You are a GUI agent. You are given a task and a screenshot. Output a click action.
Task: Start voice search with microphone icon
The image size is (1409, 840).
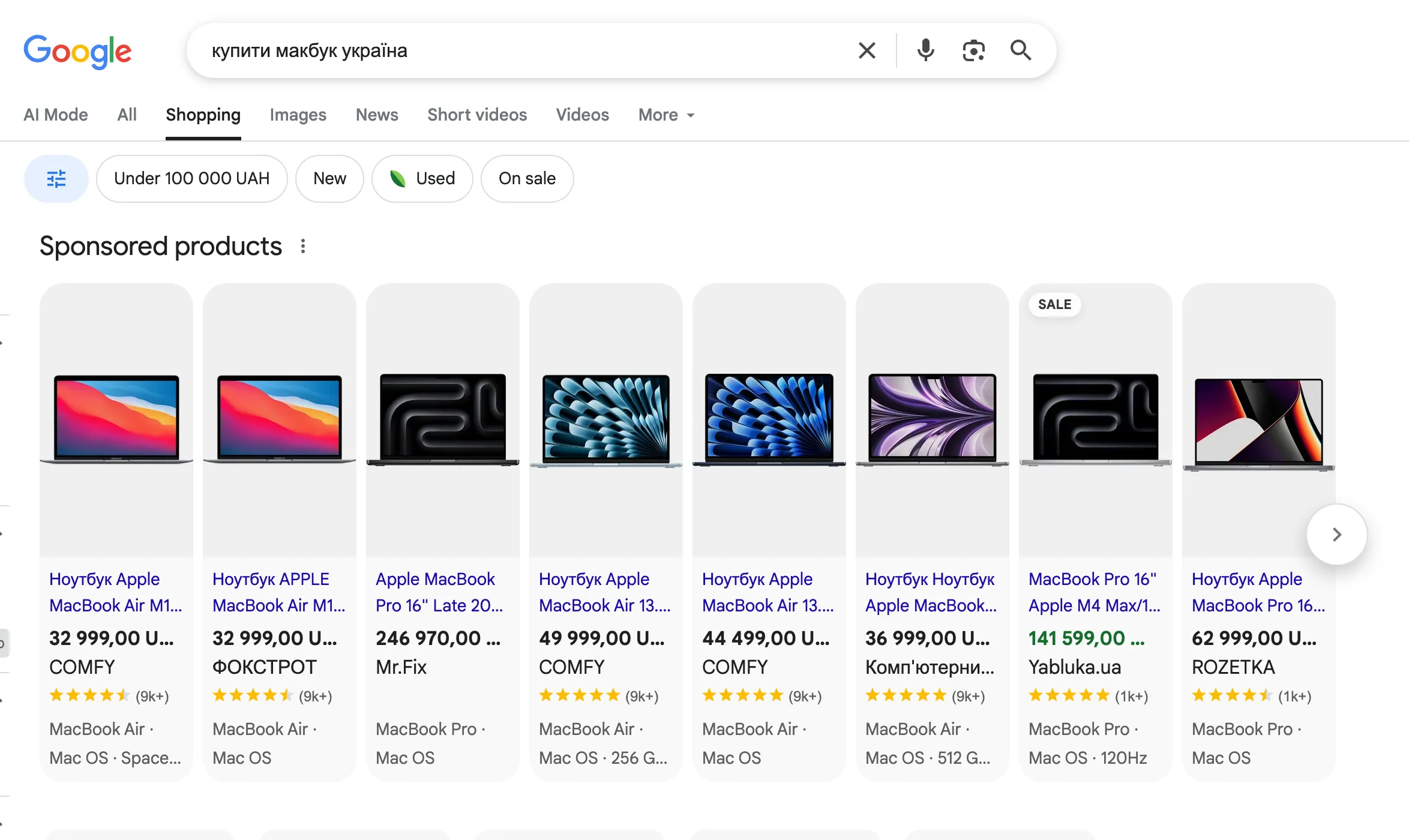pos(925,50)
